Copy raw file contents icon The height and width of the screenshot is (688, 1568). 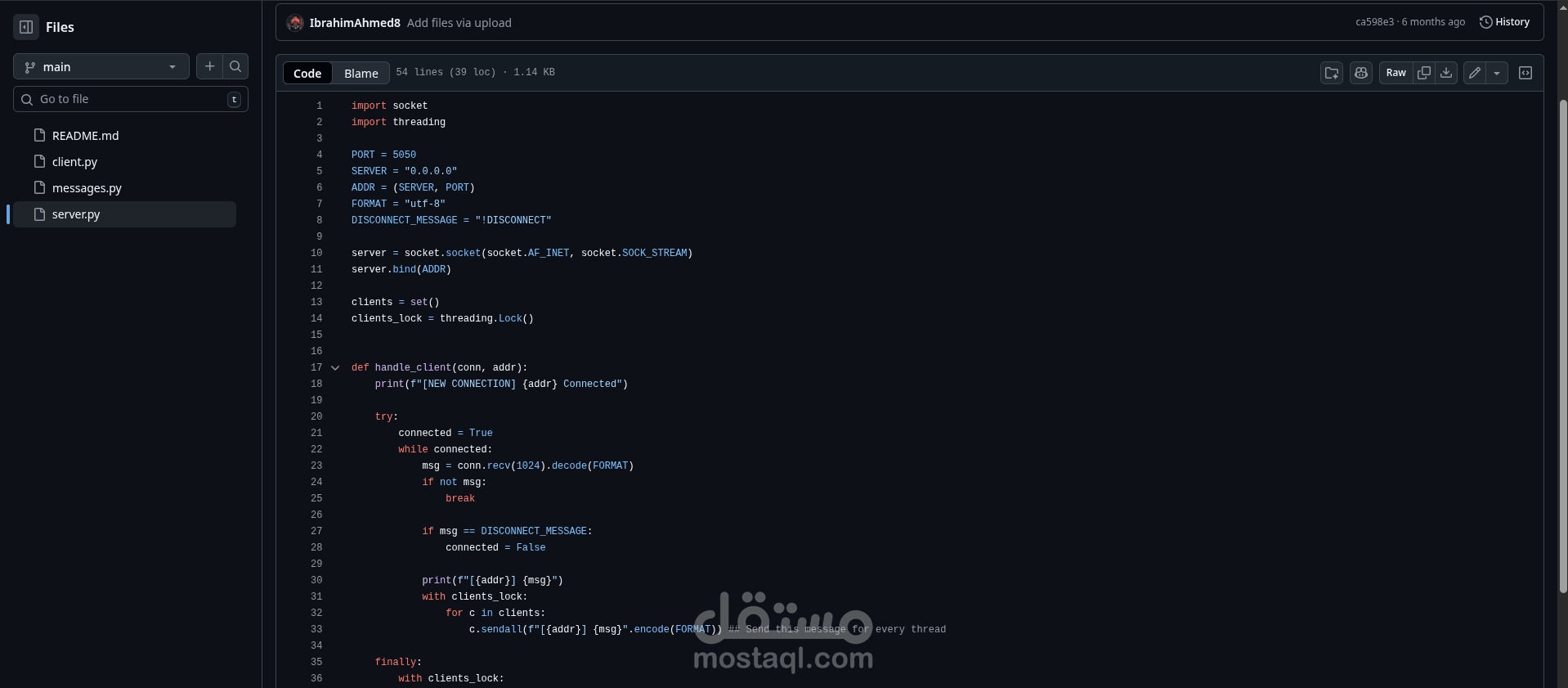coord(1424,73)
